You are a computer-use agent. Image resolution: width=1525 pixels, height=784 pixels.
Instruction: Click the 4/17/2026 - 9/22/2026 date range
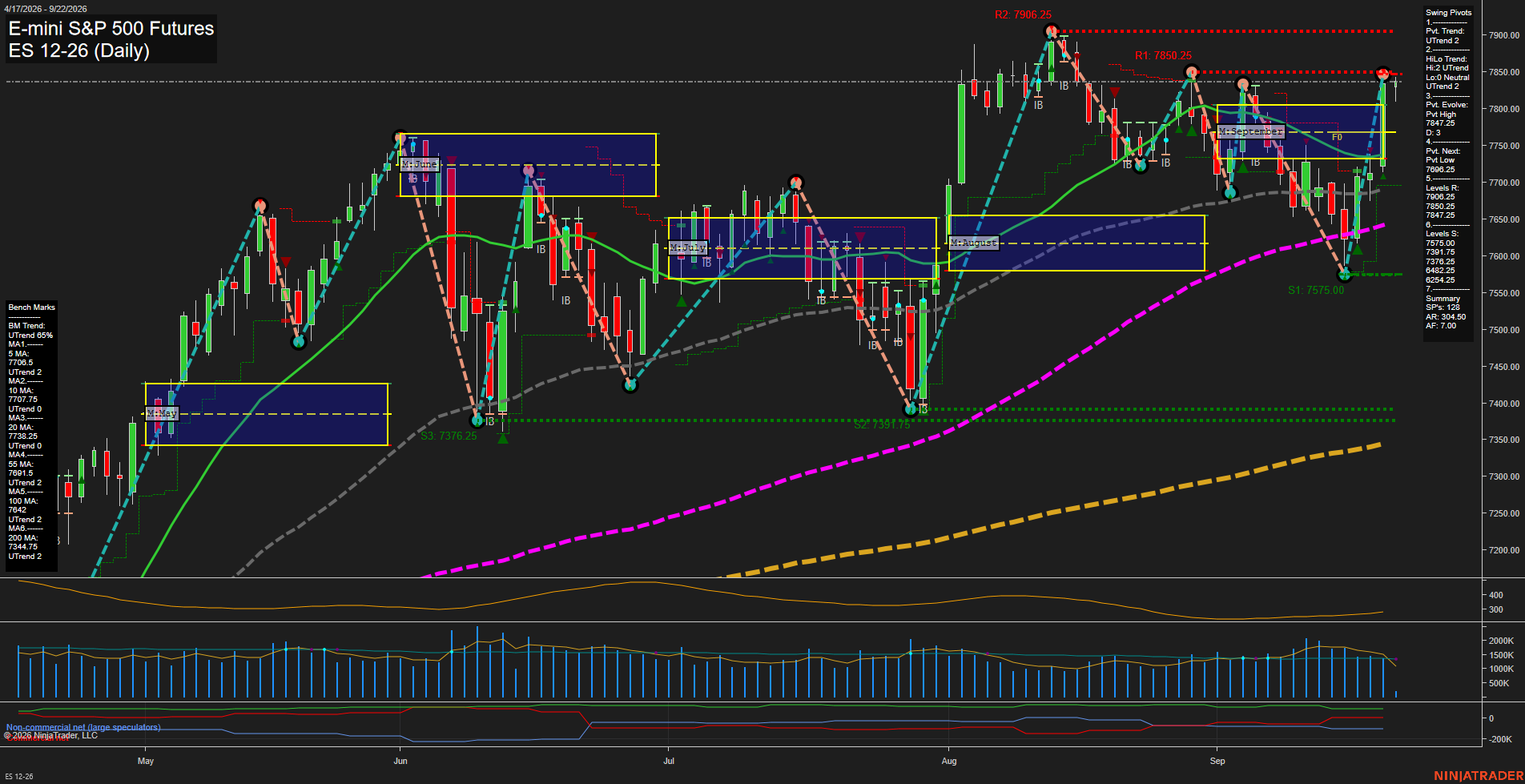pos(45,9)
